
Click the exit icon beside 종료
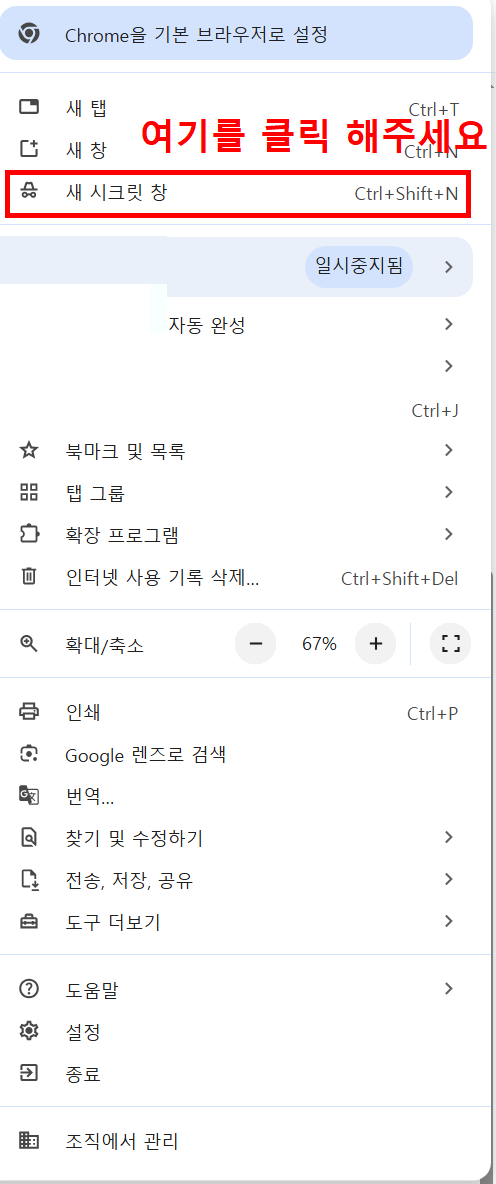point(29,1073)
